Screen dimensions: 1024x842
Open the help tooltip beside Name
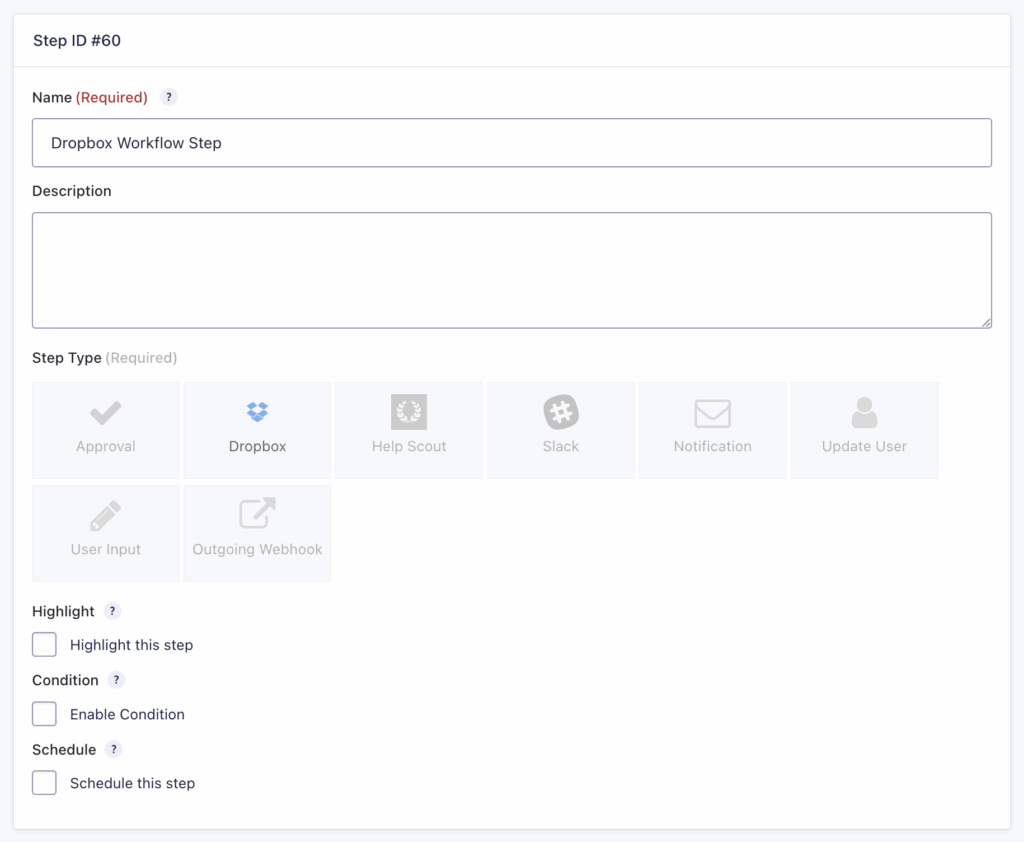coord(168,97)
